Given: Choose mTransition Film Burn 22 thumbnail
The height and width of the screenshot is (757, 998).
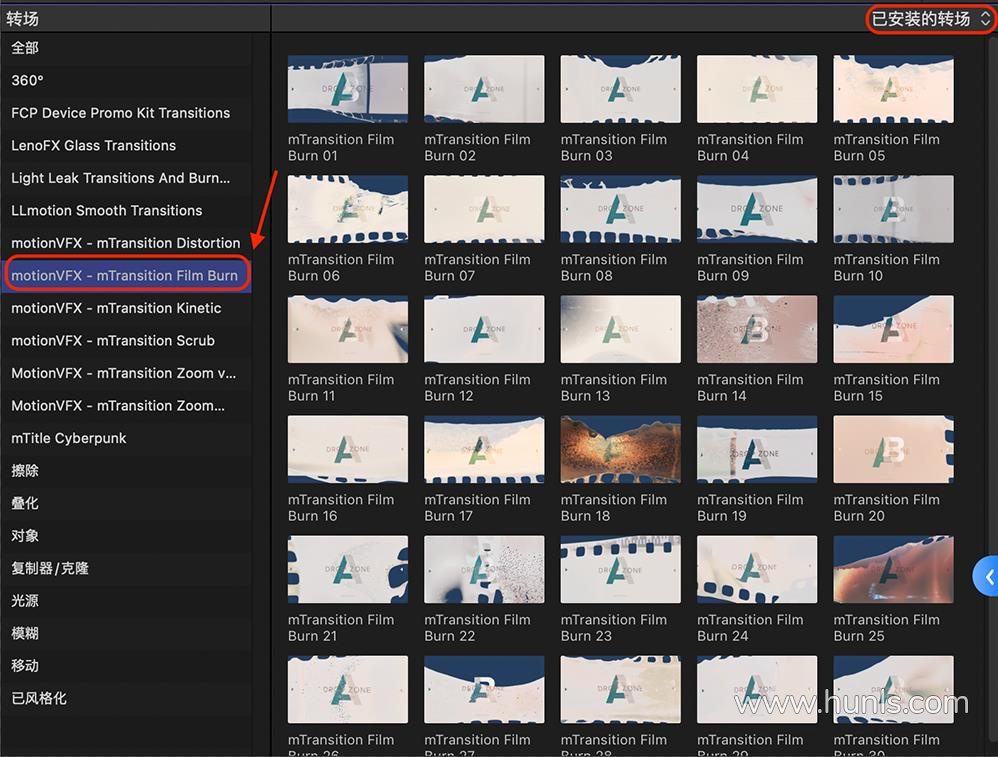Looking at the screenshot, I should pos(484,569).
